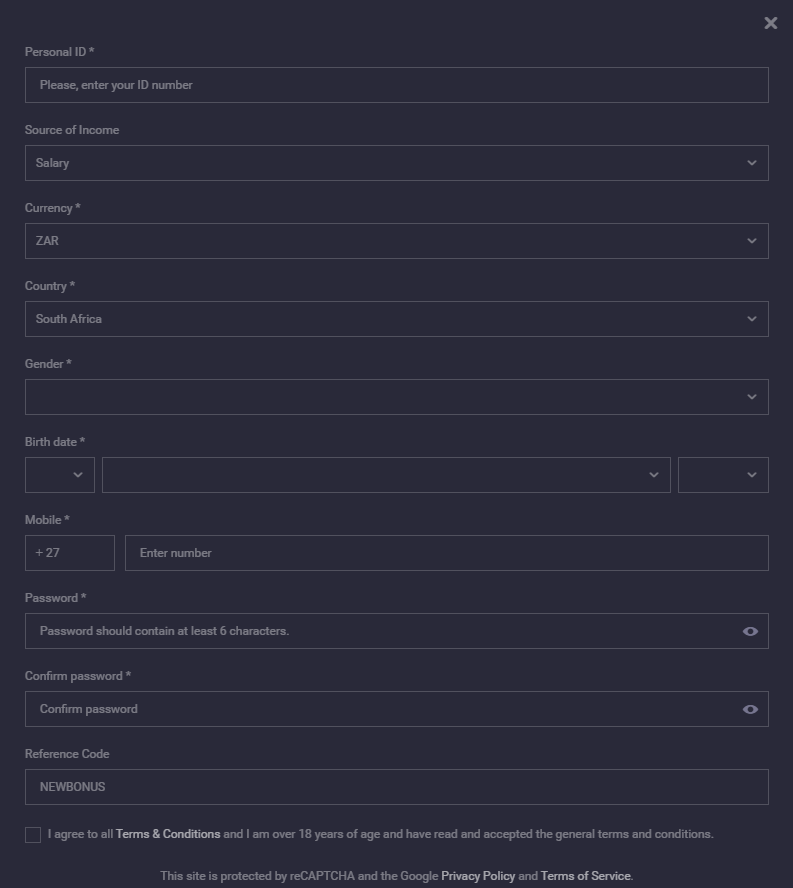Viewport: 793px width, 888px height.
Task: Open the Terms & Conditions link
Action: [168, 834]
